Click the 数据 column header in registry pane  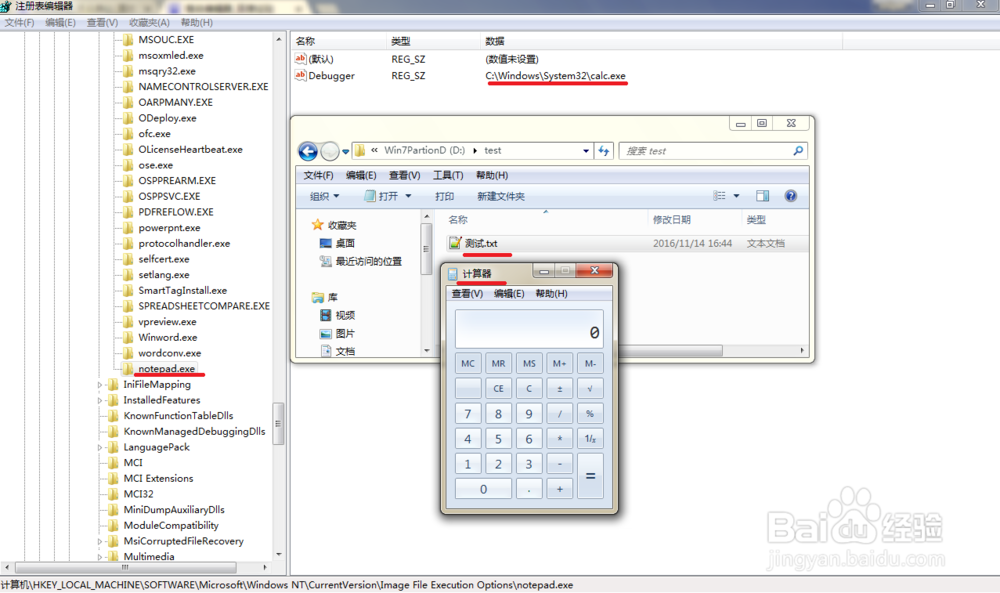point(494,41)
